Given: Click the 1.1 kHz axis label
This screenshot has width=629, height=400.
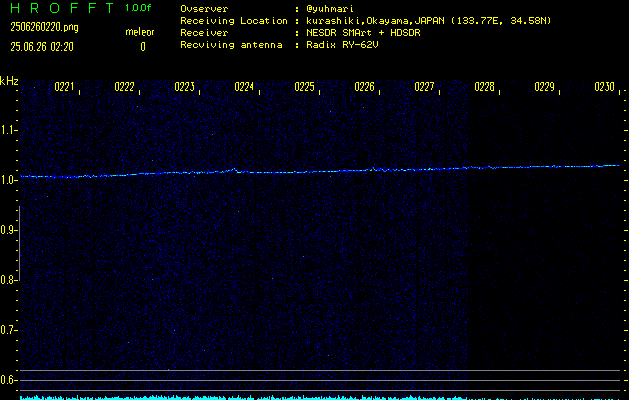Looking at the screenshot, I should (7, 130).
